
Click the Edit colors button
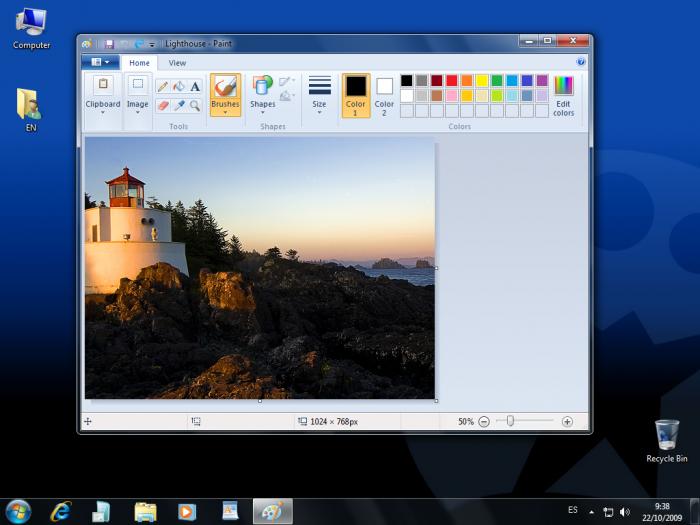564,95
